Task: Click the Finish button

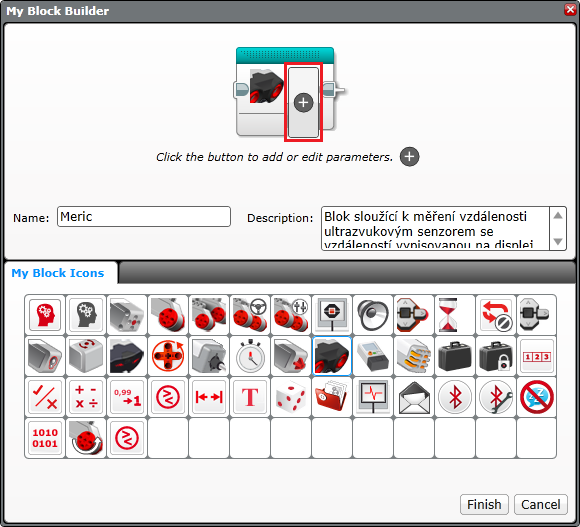Action: pyautogui.click(x=484, y=504)
